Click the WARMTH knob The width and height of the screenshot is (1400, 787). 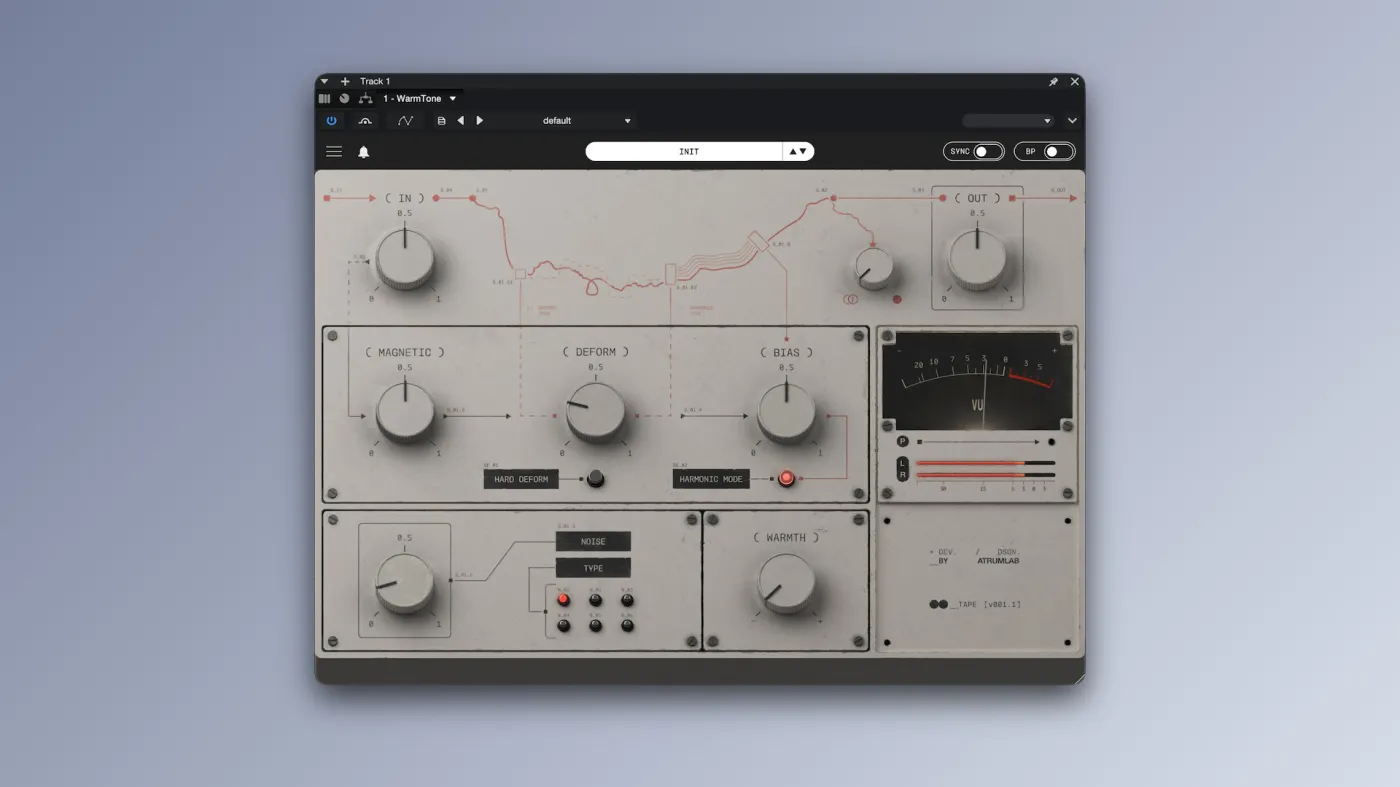click(x=786, y=583)
